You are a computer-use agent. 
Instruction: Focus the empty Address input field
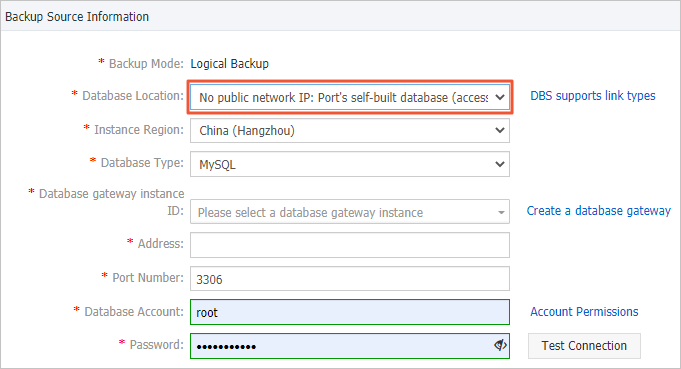click(x=350, y=245)
